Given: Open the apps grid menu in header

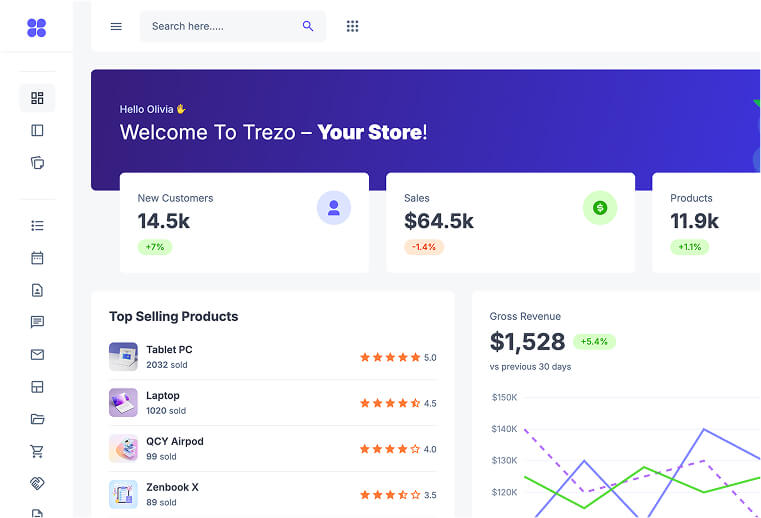Looking at the screenshot, I should coord(352,26).
